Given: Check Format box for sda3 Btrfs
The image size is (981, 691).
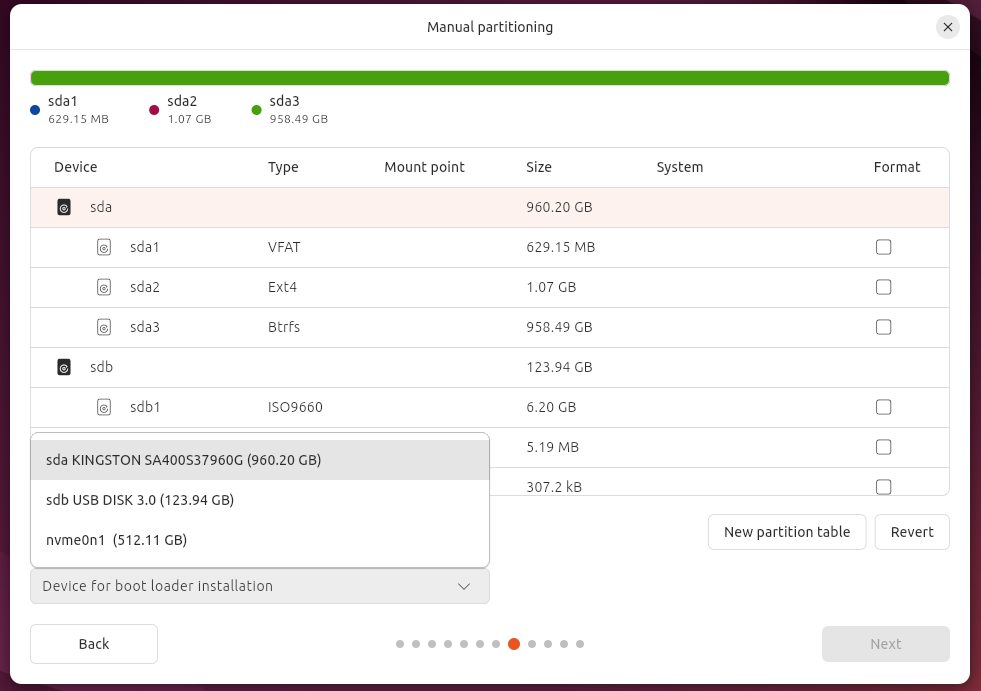Looking at the screenshot, I should click(883, 327).
